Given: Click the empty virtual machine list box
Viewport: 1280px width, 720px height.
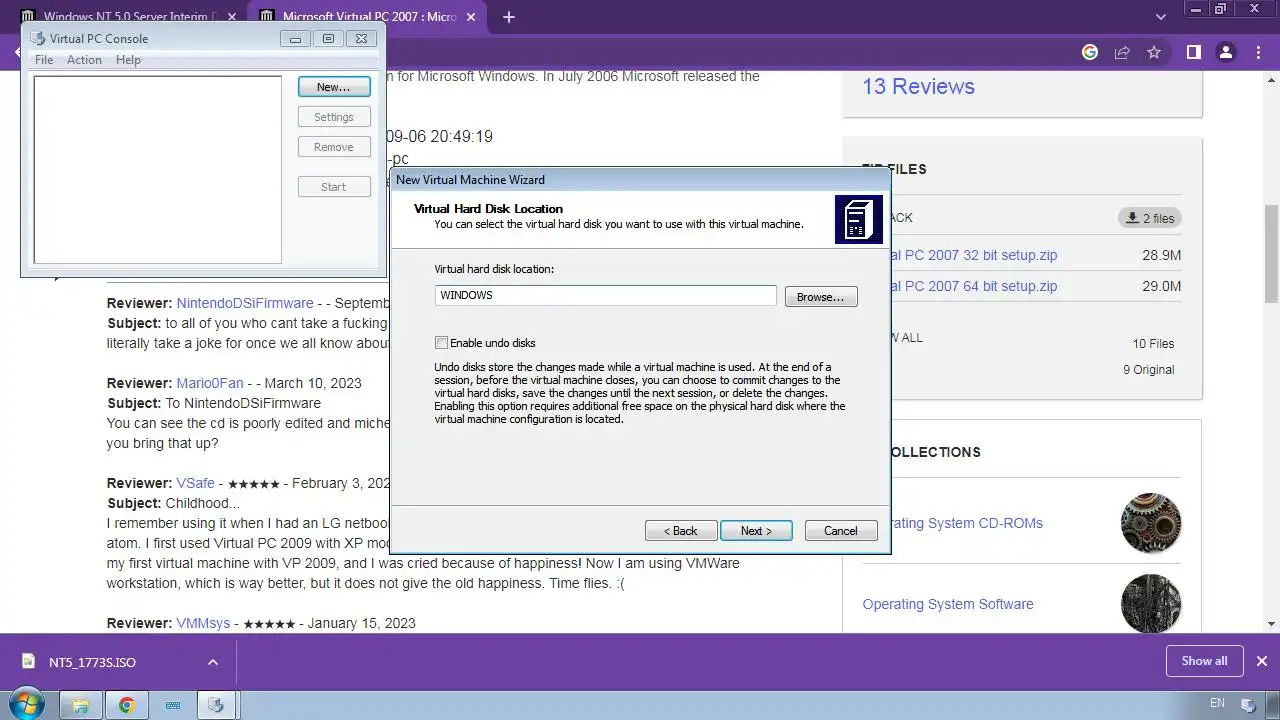Looking at the screenshot, I should click(x=158, y=170).
